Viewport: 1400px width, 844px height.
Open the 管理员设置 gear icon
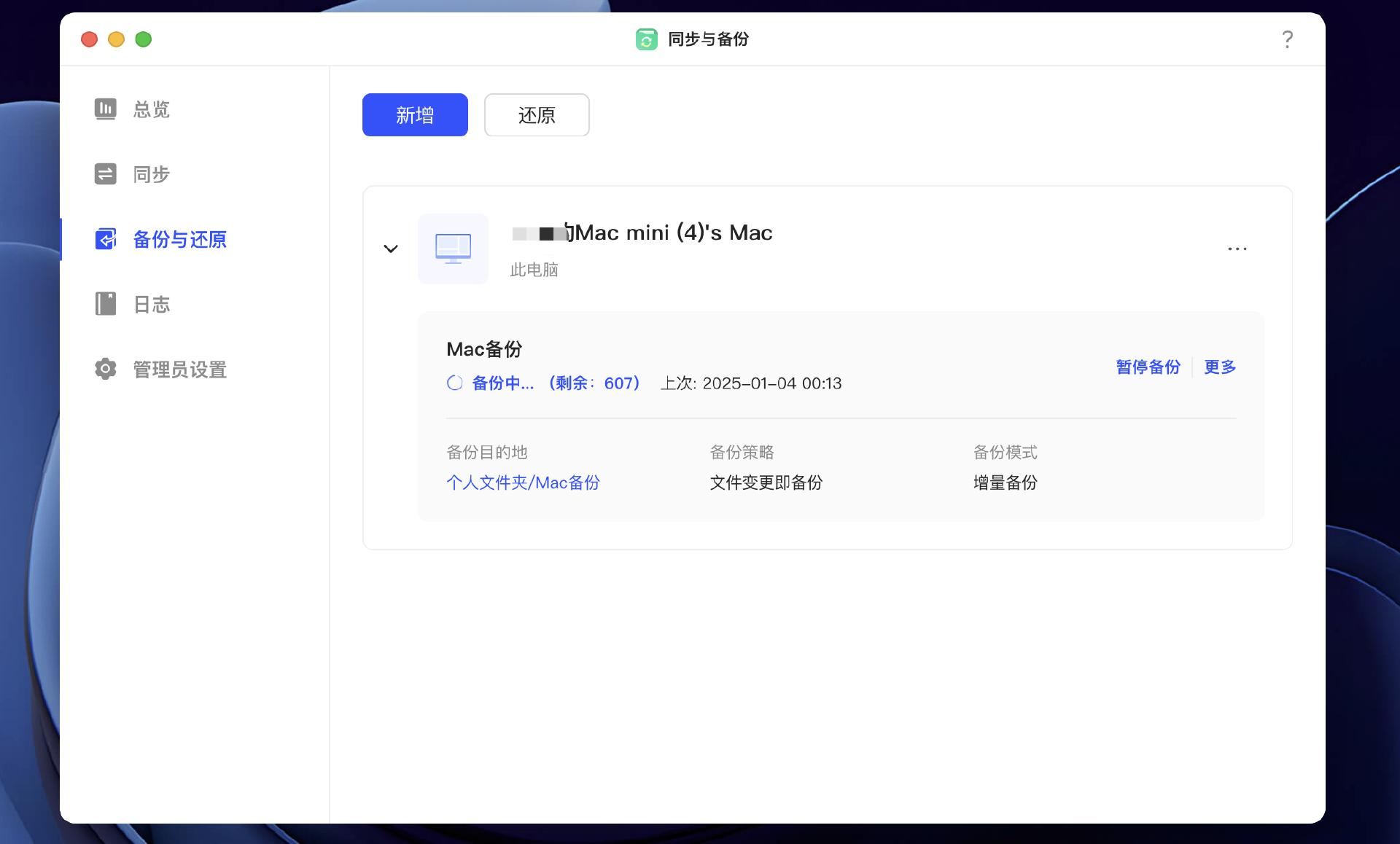pyautogui.click(x=105, y=369)
